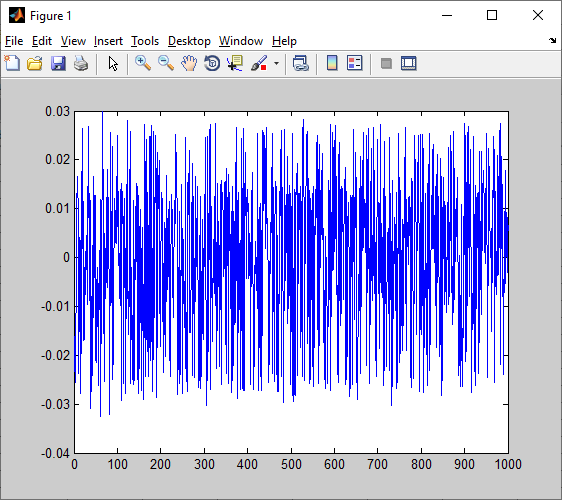Select the Zoom Out magnifier tool

tap(166, 63)
